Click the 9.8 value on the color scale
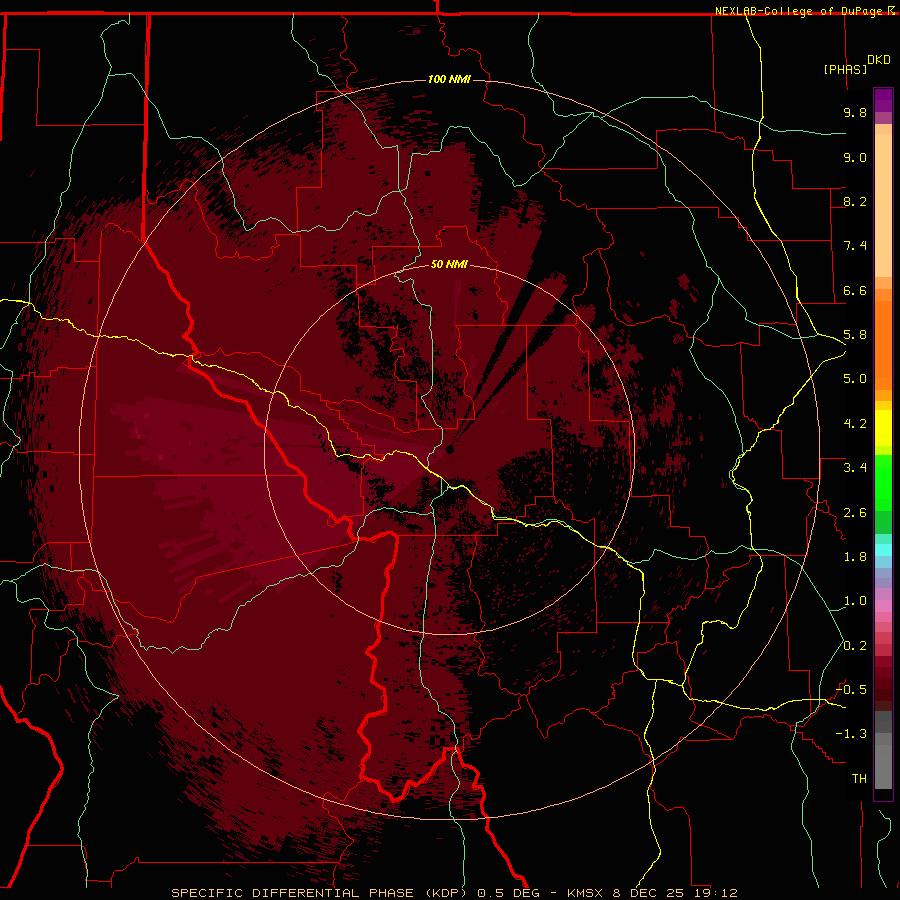This screenshot has height=900, width=900. click(855, 112)
